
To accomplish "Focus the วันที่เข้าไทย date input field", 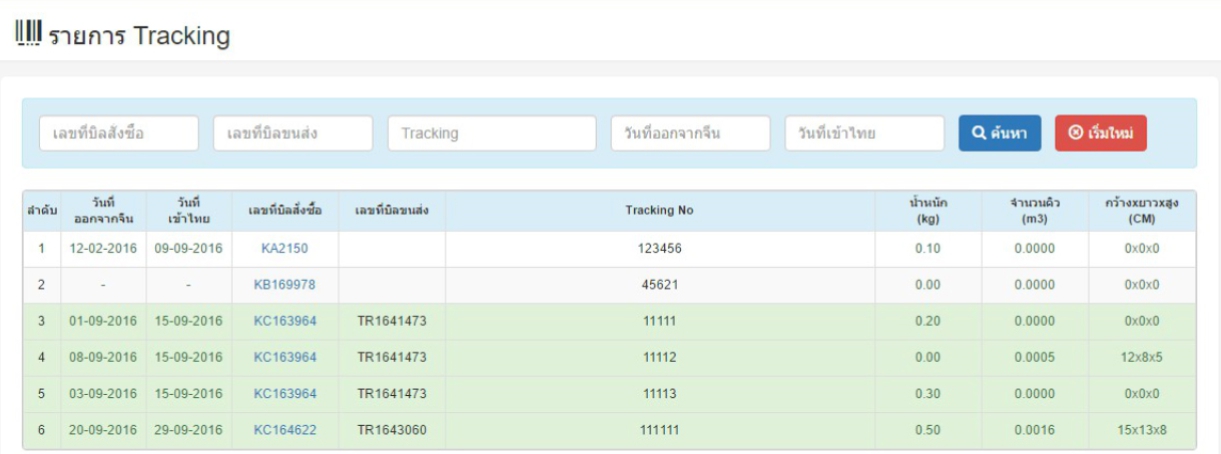I will tap(865, 133).
